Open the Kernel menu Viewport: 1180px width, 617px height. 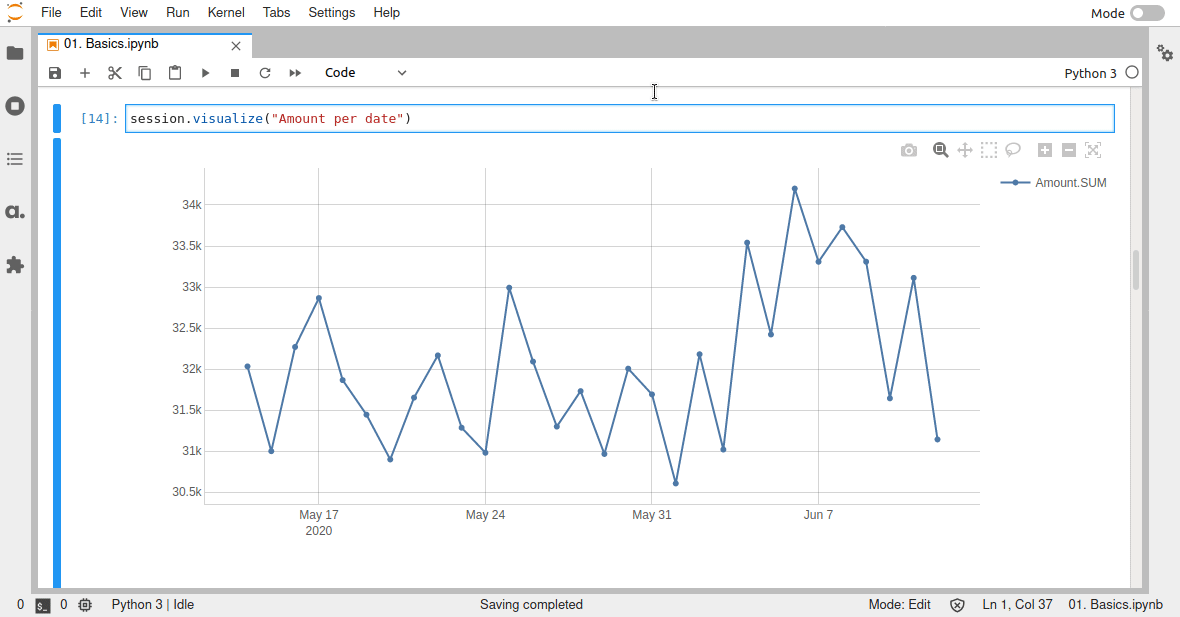[226, 13]
